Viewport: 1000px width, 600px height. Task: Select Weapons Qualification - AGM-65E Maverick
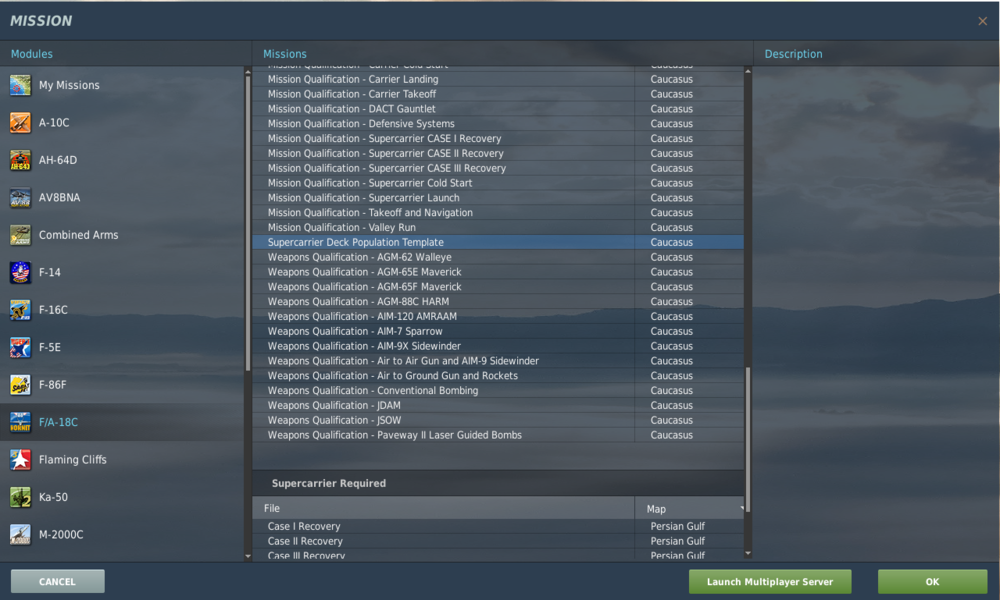pos(497,272)
